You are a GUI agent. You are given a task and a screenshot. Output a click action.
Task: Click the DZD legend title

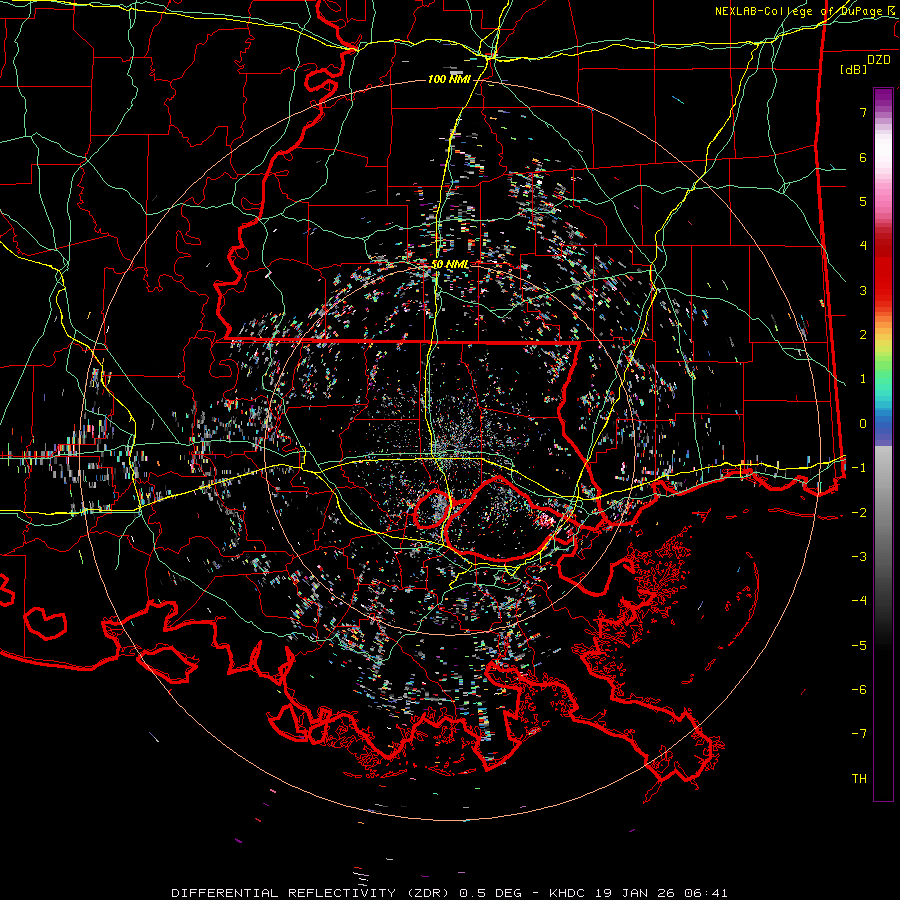pos(879,60)
